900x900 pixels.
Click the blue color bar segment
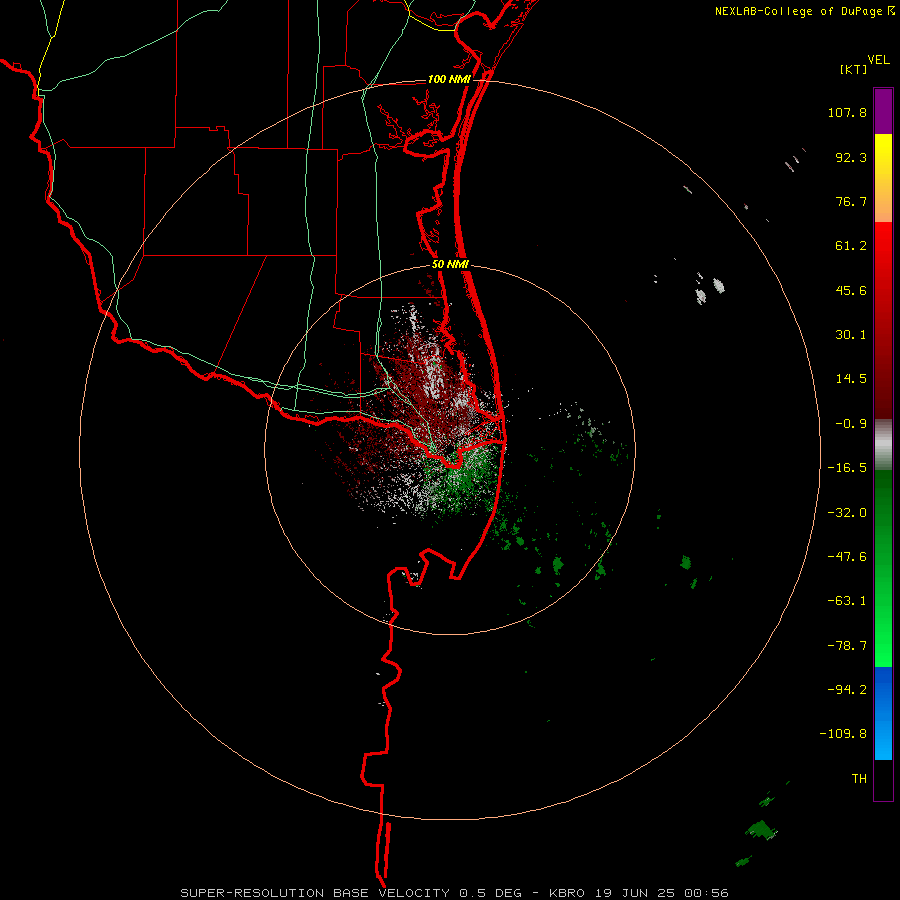pyautogui.click(x=883, y=713)
